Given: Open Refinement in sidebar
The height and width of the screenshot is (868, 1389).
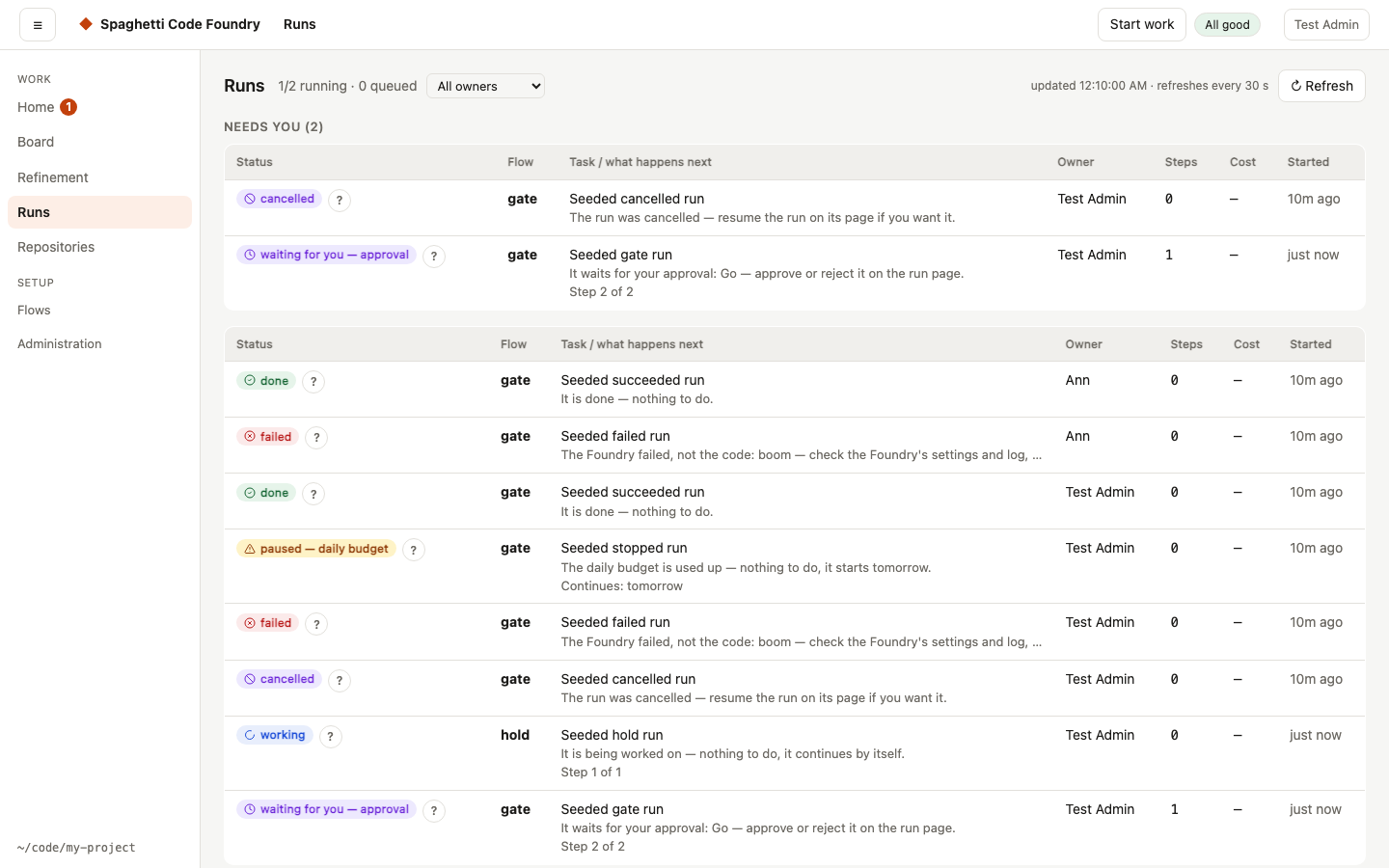Looking at the screenshot, I should coord(99,177).
